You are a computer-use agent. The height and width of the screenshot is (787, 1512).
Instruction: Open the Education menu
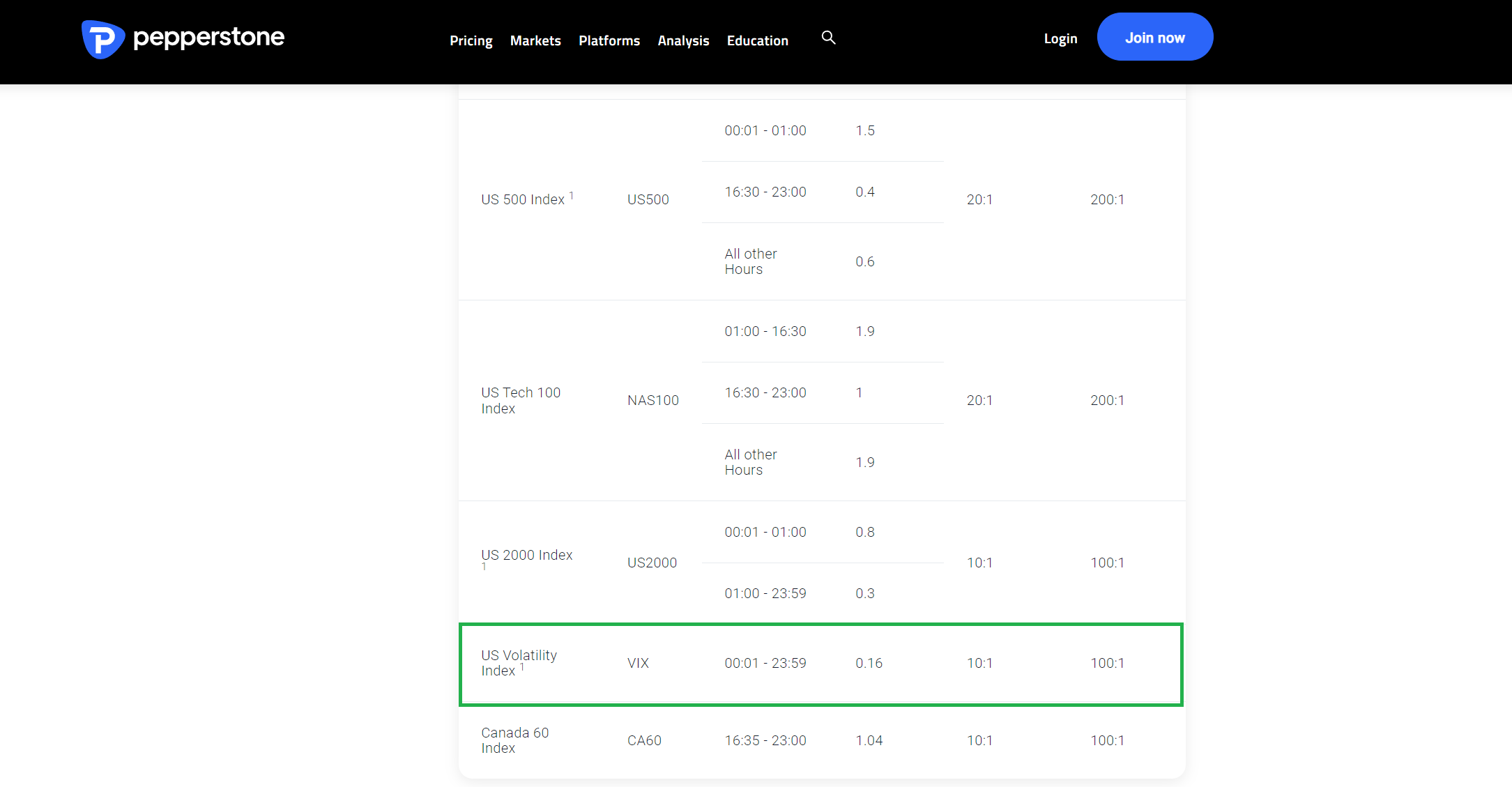(x=757, y=40)
